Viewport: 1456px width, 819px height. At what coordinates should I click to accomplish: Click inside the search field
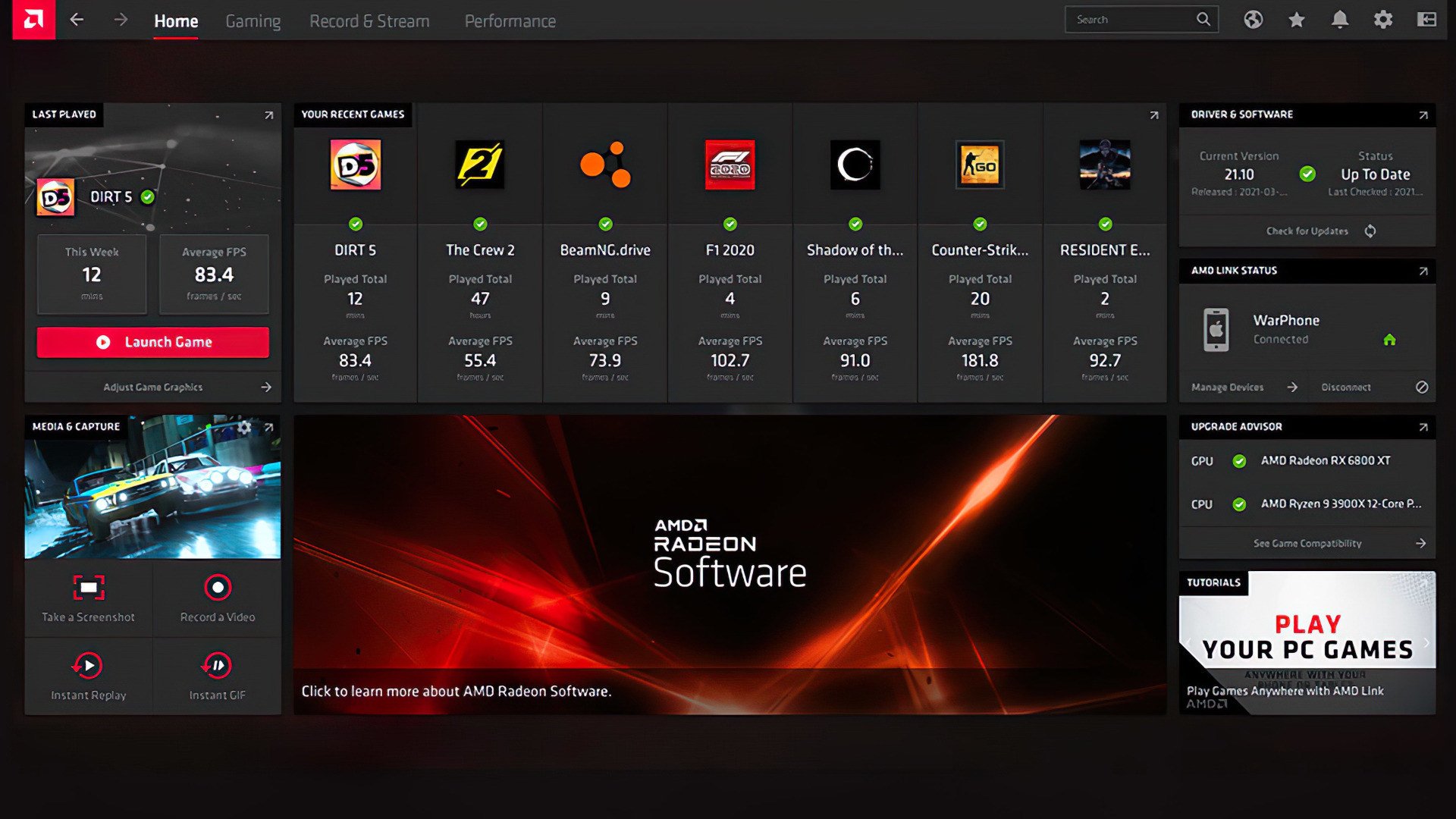(x=1130, y=19)
